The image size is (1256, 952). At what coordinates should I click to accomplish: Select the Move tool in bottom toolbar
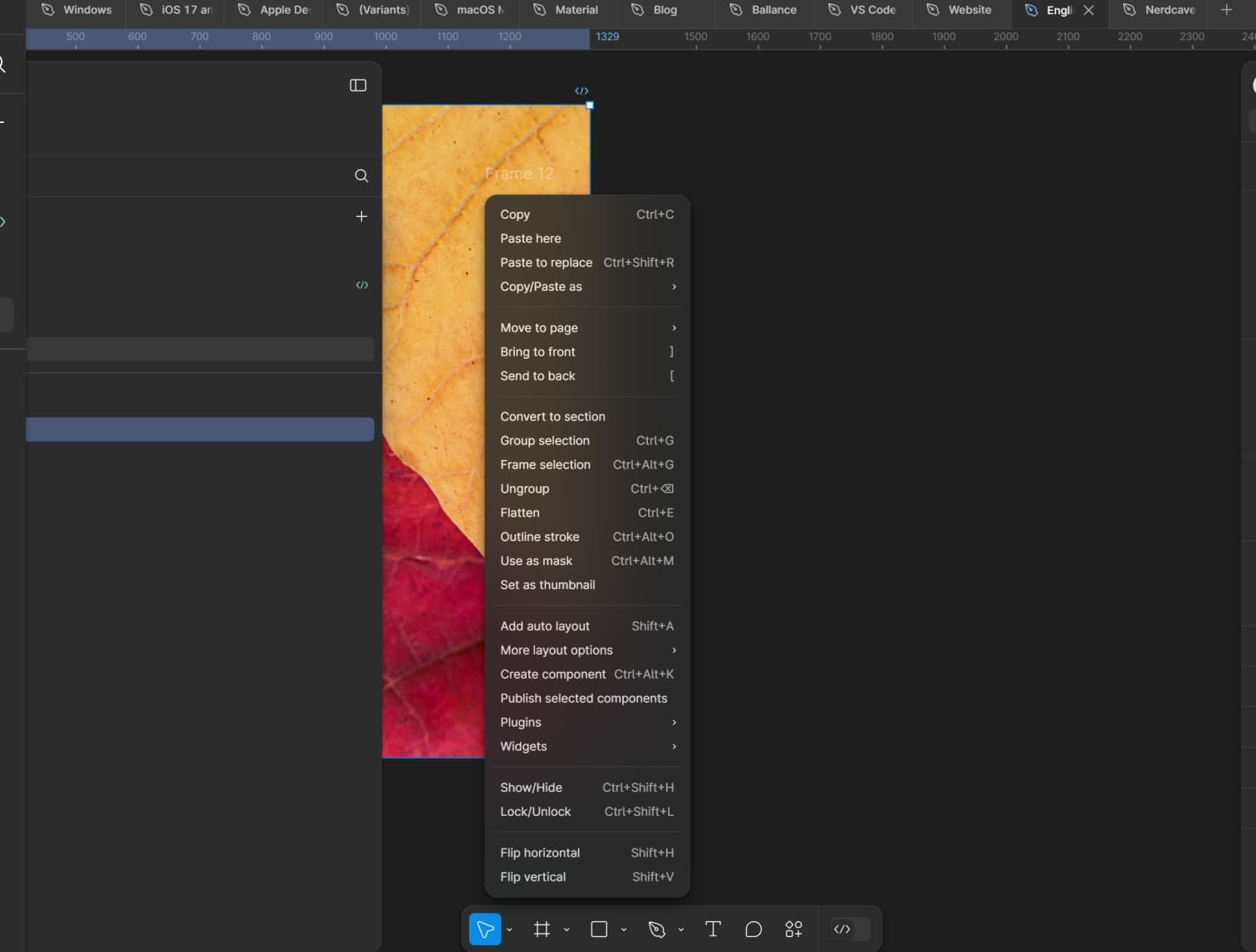(485, 929)
